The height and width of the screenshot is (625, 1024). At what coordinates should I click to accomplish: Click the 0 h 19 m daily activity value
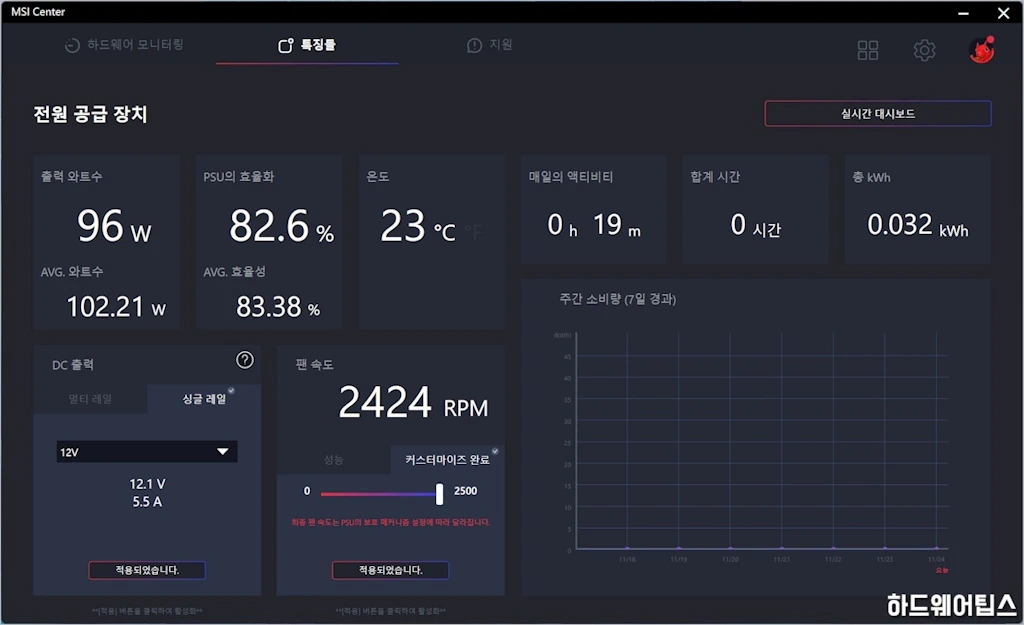(x=594, y=225)
